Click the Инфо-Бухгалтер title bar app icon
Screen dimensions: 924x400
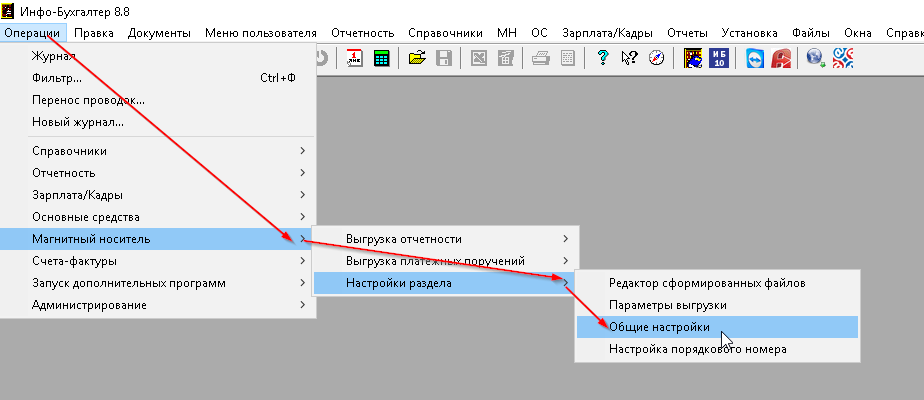click(x=8, y=11)
